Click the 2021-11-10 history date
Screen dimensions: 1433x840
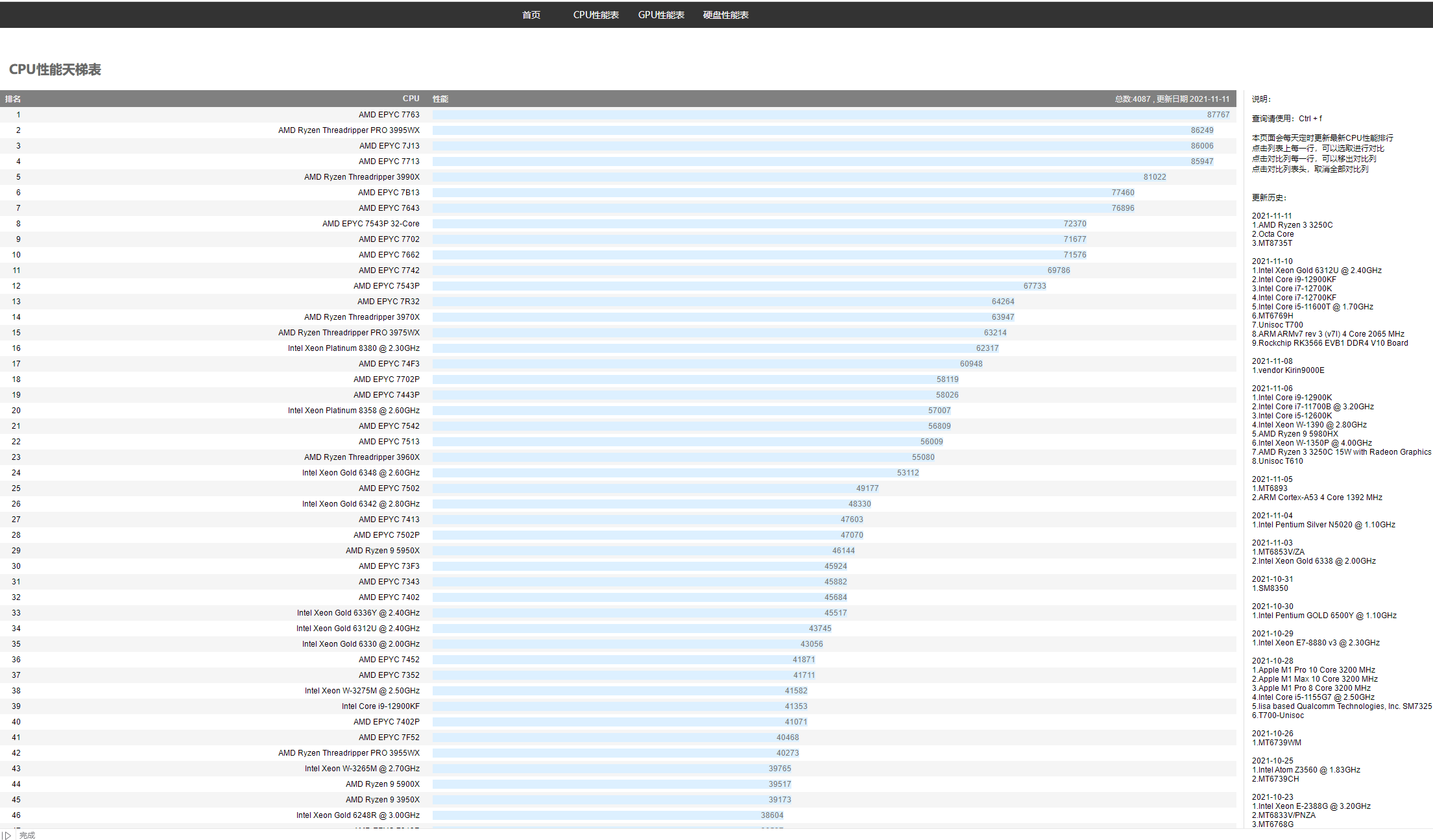[x=1272, y=261]
